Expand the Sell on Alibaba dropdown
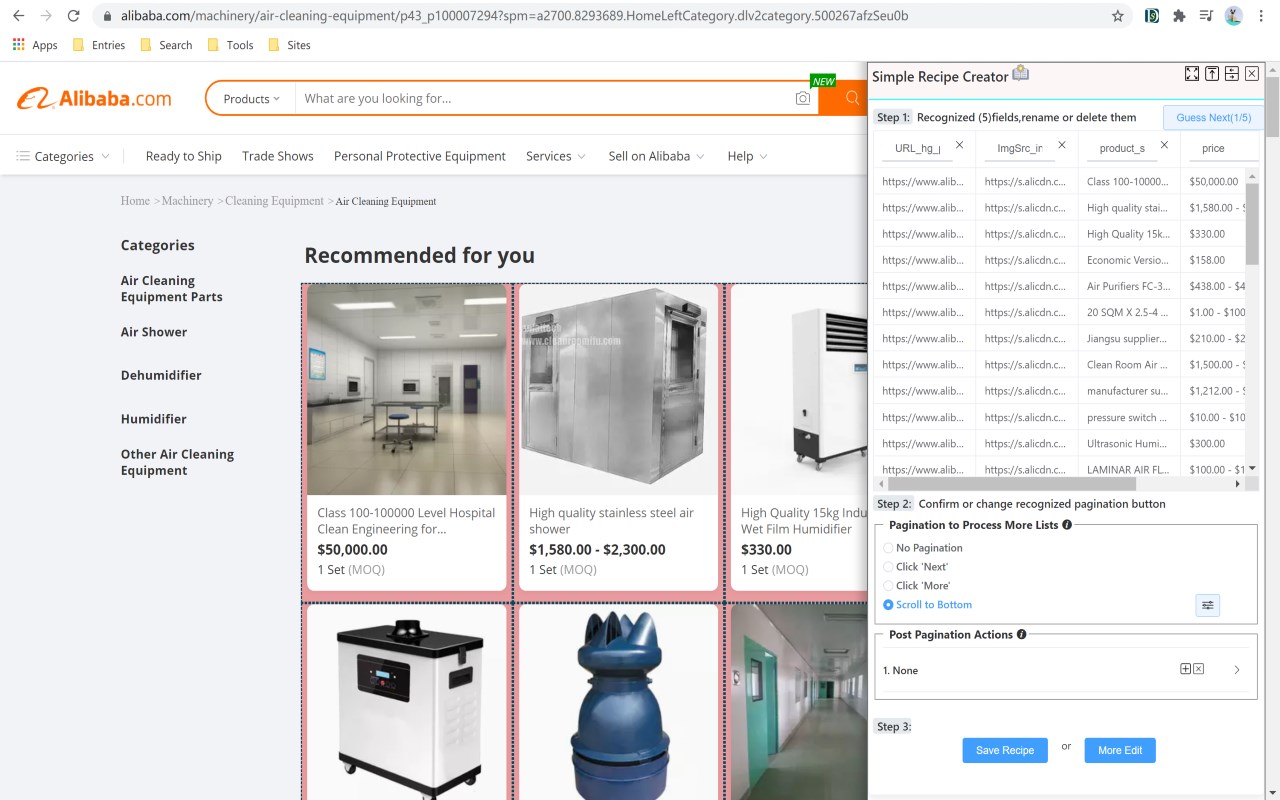This screenshot has width=1280, height=800. (x=656, y=156)
